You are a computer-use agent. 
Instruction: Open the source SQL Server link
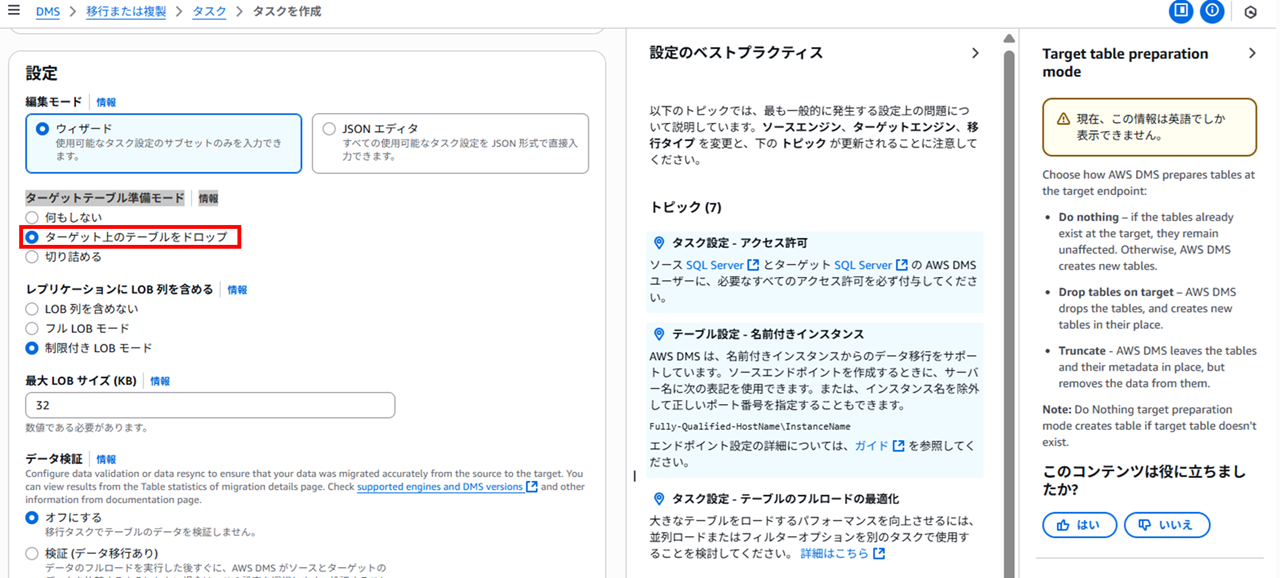click(x=722, y=265)
